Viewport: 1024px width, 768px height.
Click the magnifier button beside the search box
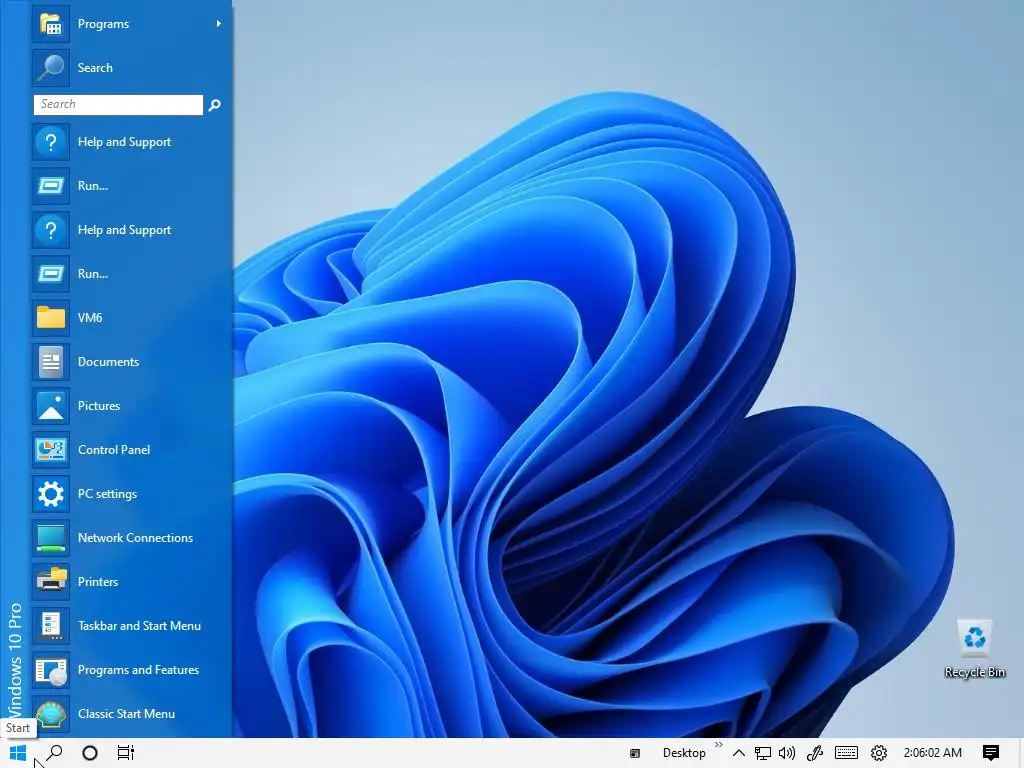click(x=214, y=104)
